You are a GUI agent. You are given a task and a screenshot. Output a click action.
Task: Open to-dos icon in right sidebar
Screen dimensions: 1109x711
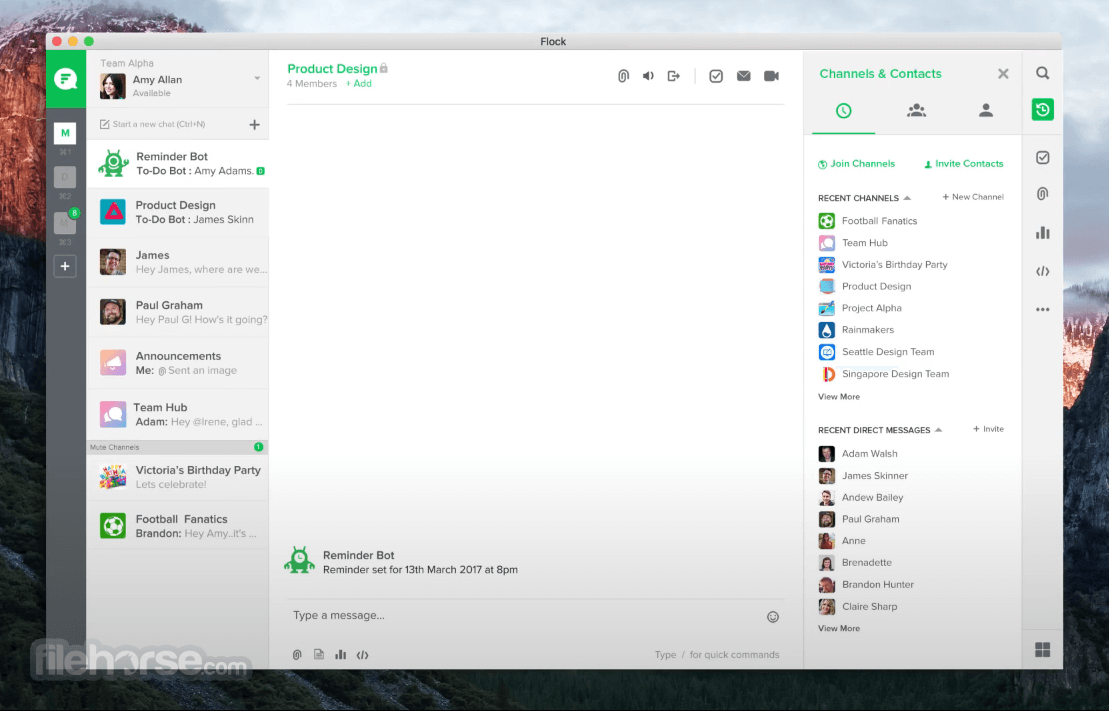click(x=1043, y=157)
